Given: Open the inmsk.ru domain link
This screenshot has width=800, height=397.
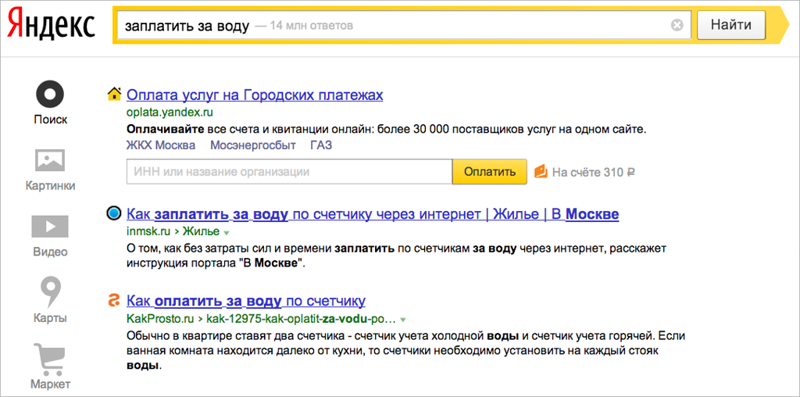Looking at the screenshot, I should tap(148, 232).
